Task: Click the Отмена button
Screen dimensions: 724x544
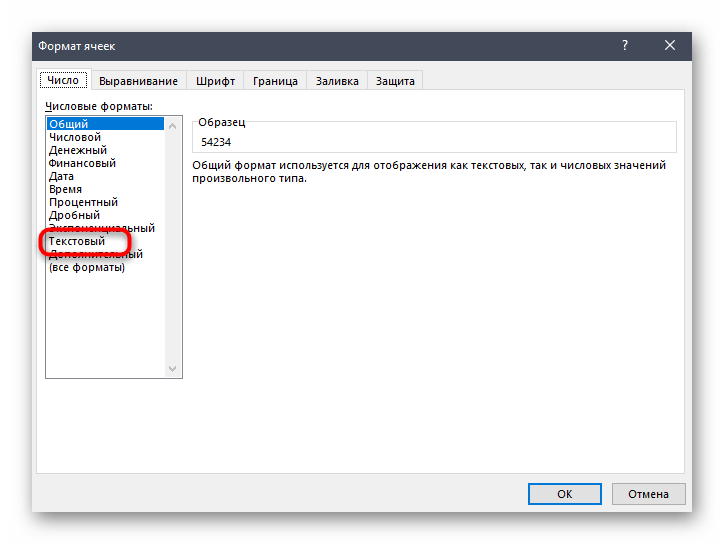Action: click(x=648, y=494)
